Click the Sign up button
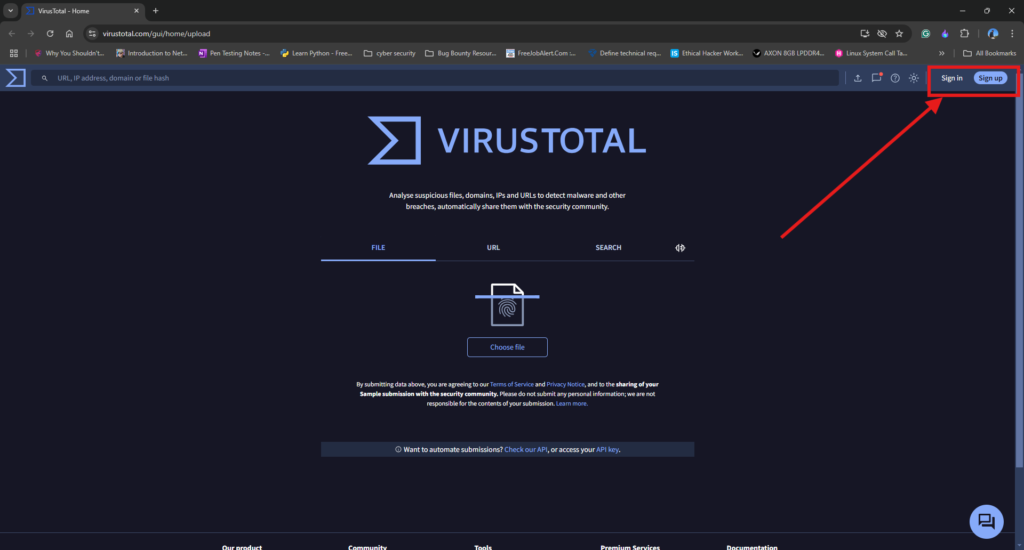Screen dimensions: 1024x550 990,78
